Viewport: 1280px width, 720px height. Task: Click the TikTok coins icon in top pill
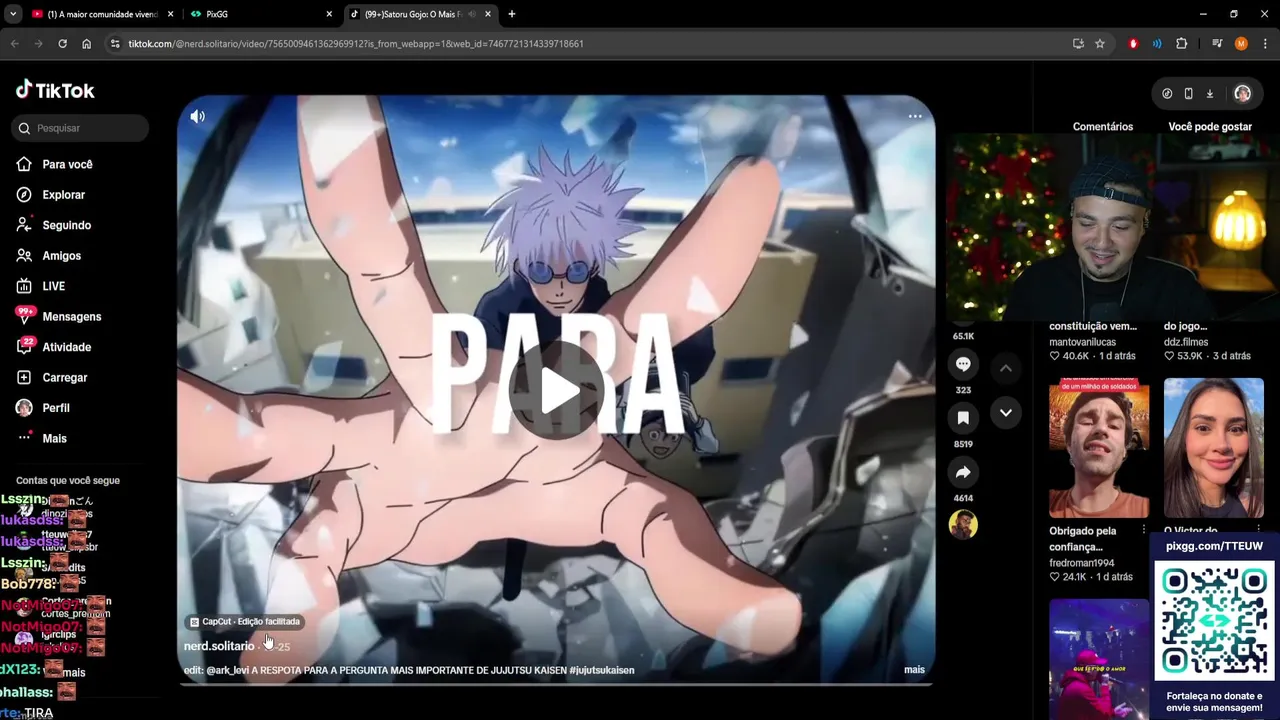(x=1167, y=93)
